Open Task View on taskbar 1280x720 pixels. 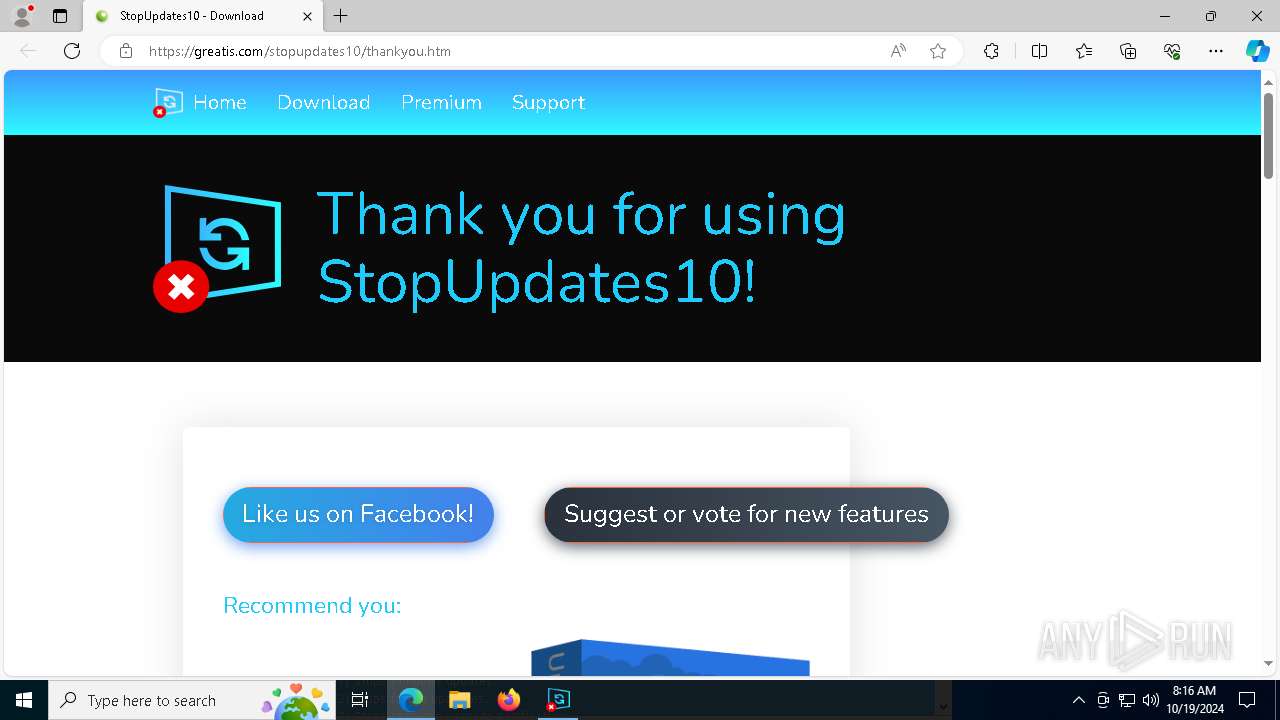tap(360, 700)
